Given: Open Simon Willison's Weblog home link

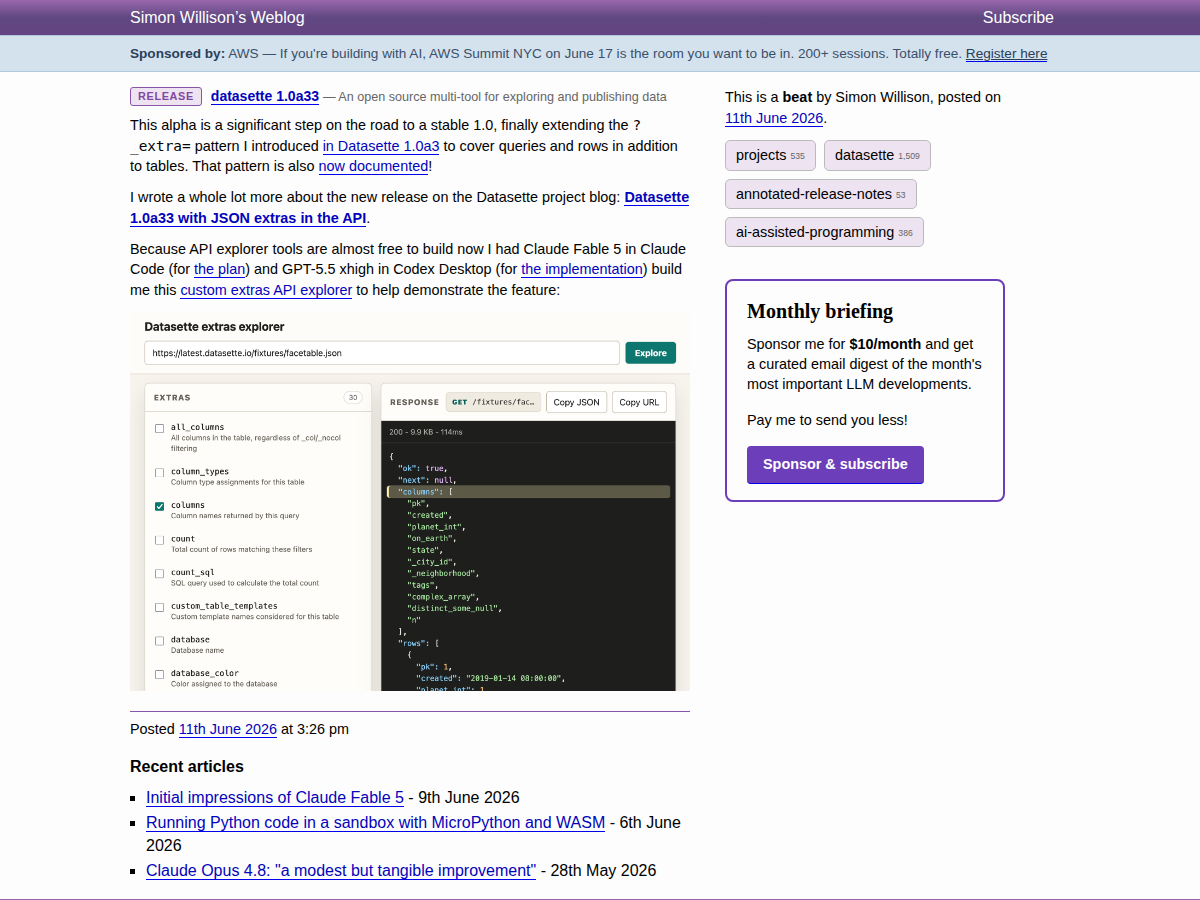Looking at the screenshot, I should [217, 17].
